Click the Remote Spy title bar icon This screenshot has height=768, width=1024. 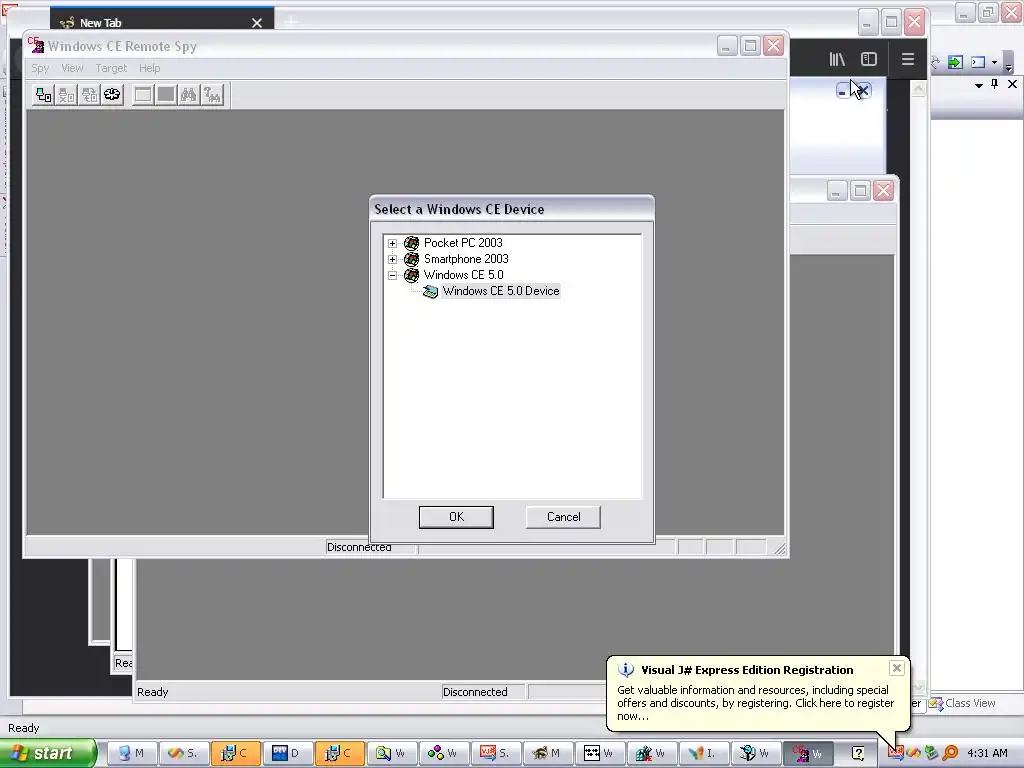pyautogui.click(x=36, y=45)
